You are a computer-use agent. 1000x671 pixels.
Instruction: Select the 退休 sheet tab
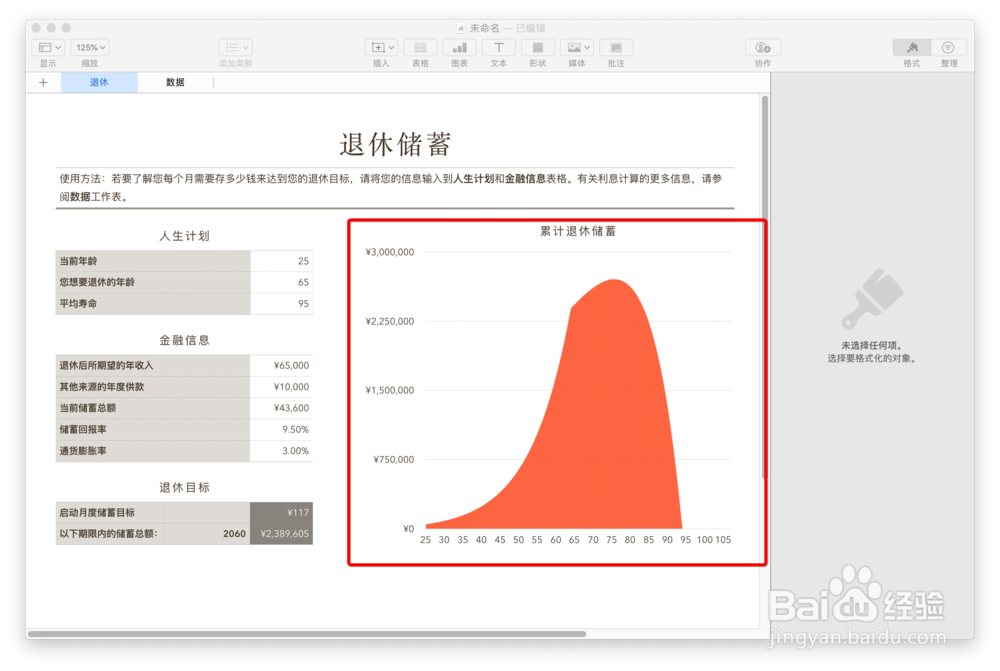coord(98,82)
